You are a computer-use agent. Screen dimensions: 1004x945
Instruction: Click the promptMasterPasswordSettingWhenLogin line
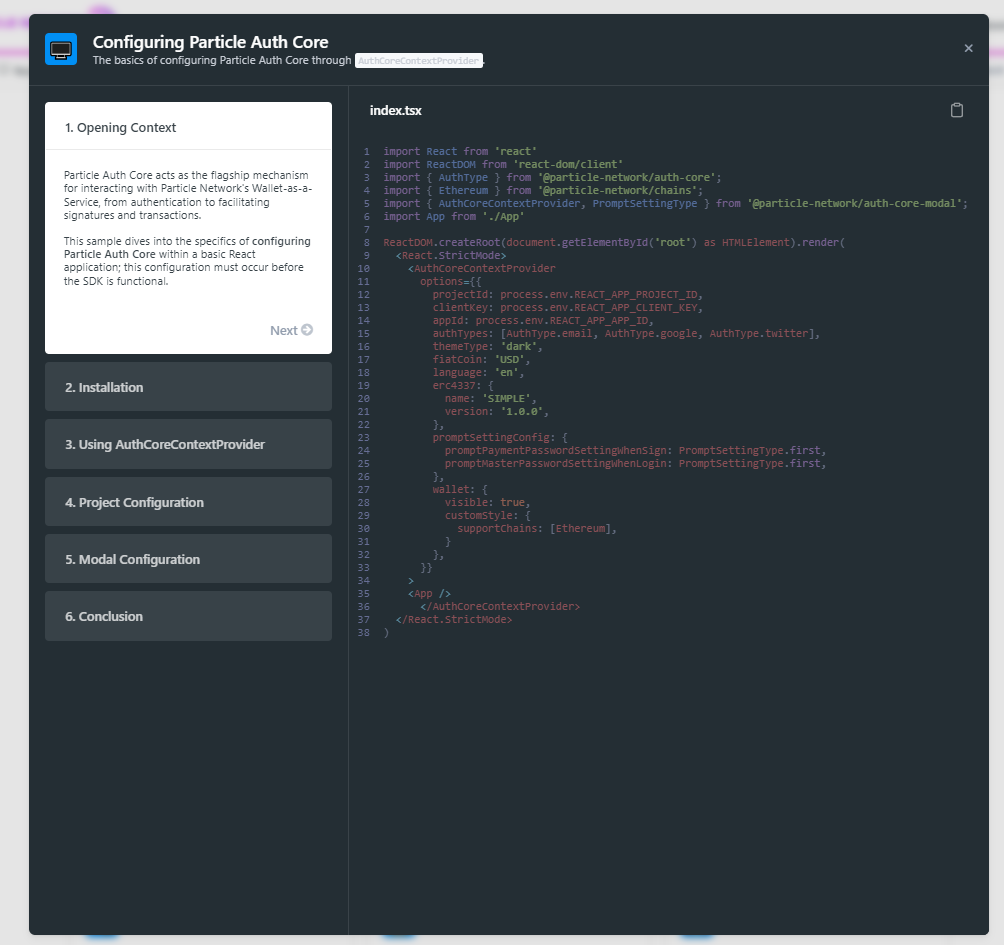[635, 463]
